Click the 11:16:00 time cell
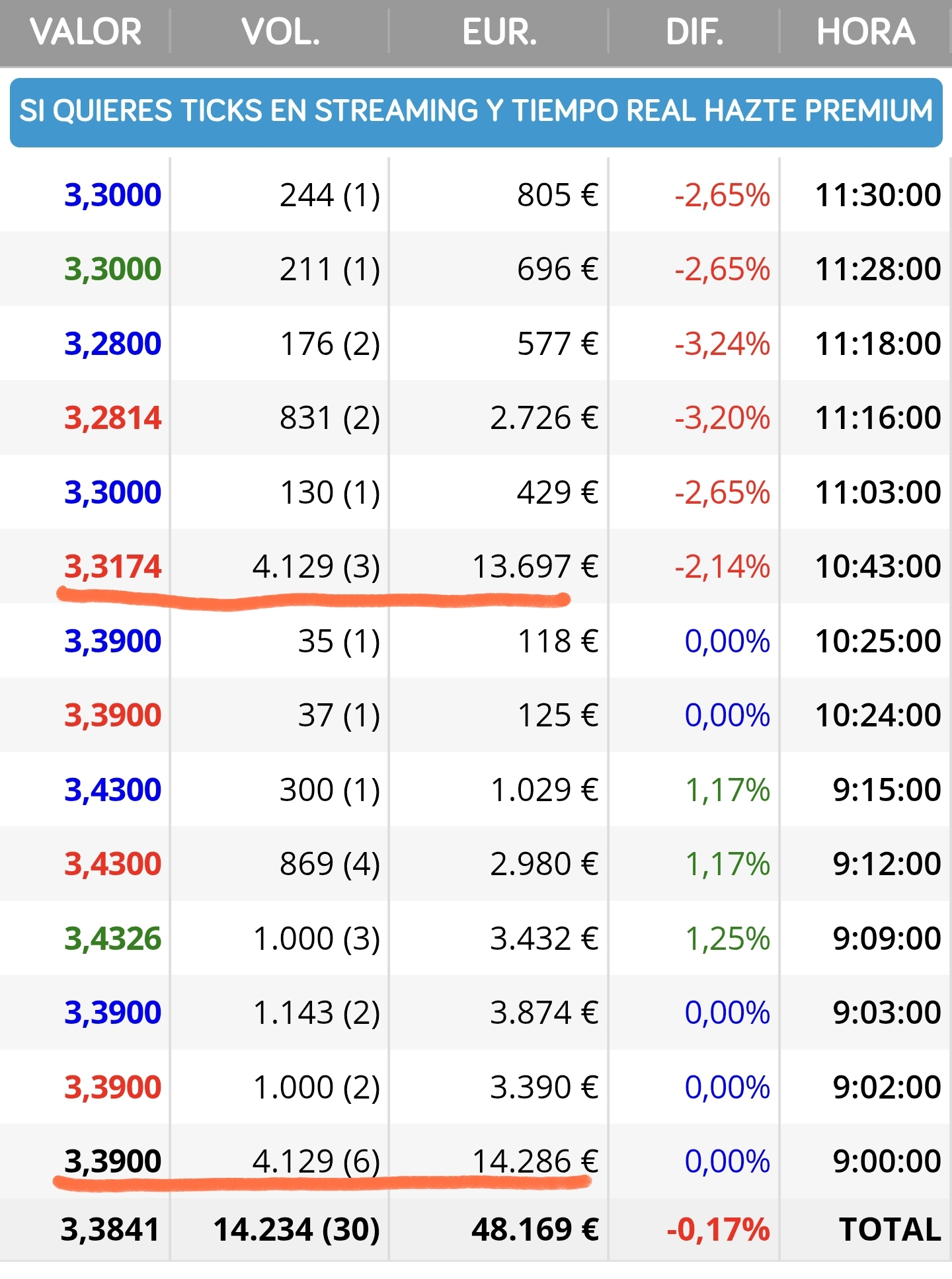Viewport: 952px width, 1279px height. pyautogui.click(x=878, y=418)
